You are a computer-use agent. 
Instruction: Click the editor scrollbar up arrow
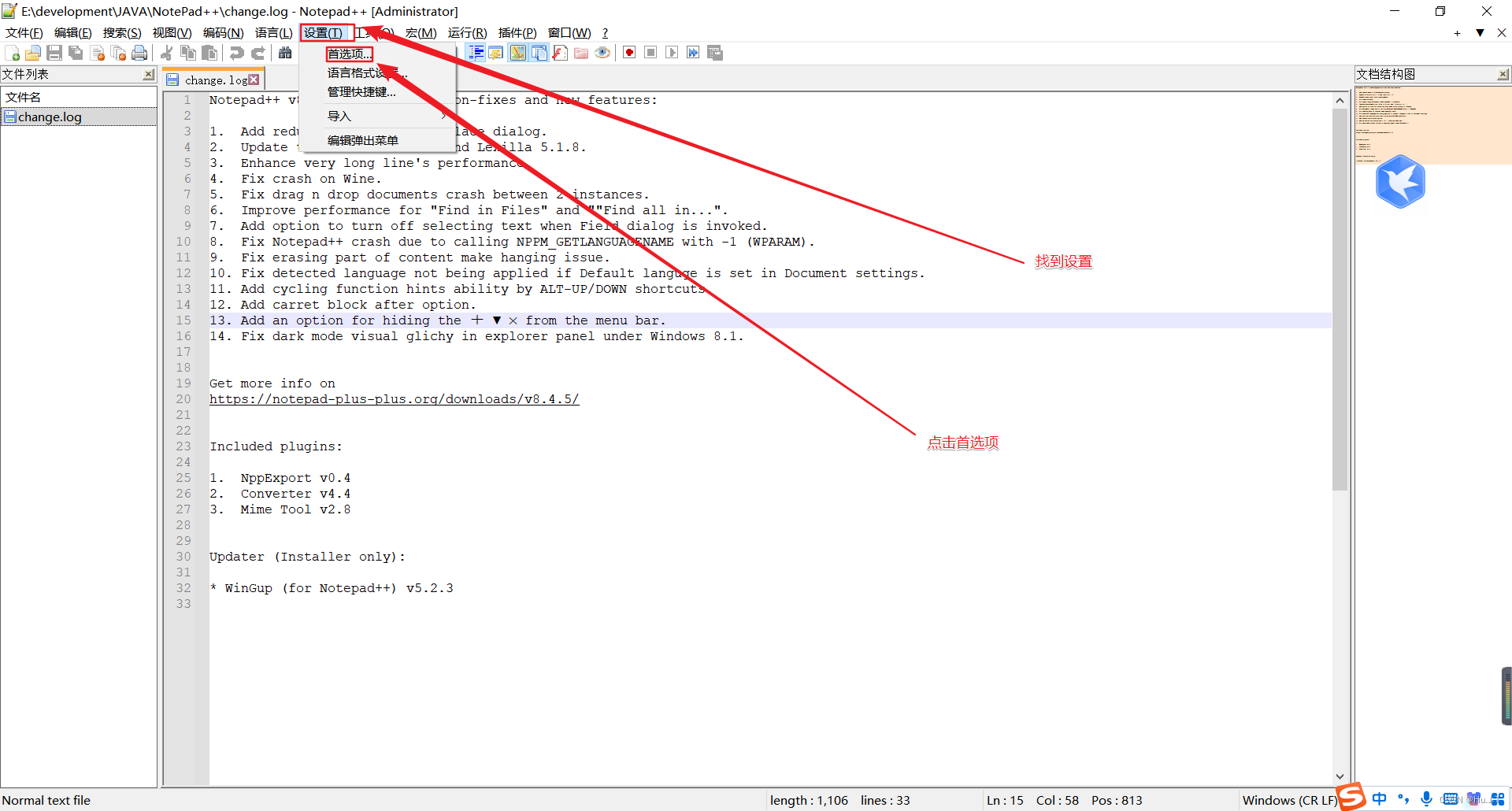coord(1340,101)
